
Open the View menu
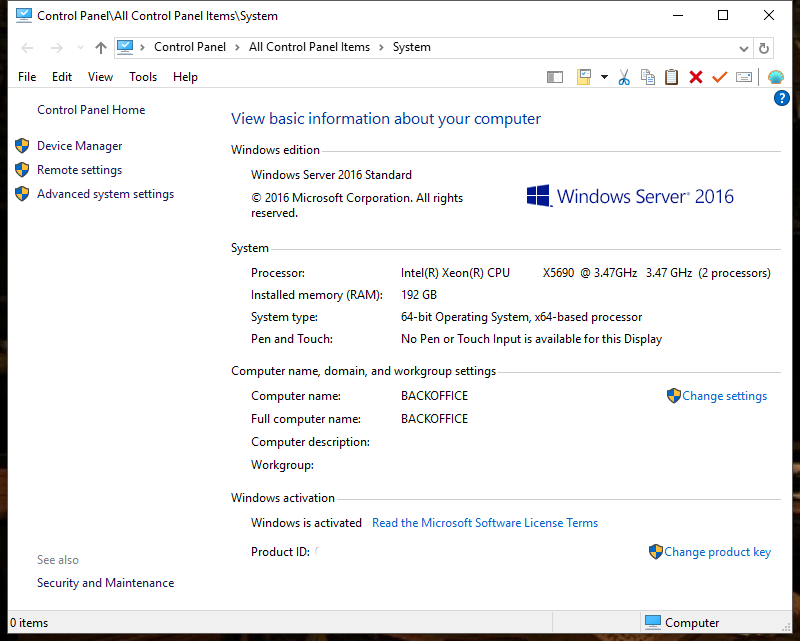click(100, 77)
